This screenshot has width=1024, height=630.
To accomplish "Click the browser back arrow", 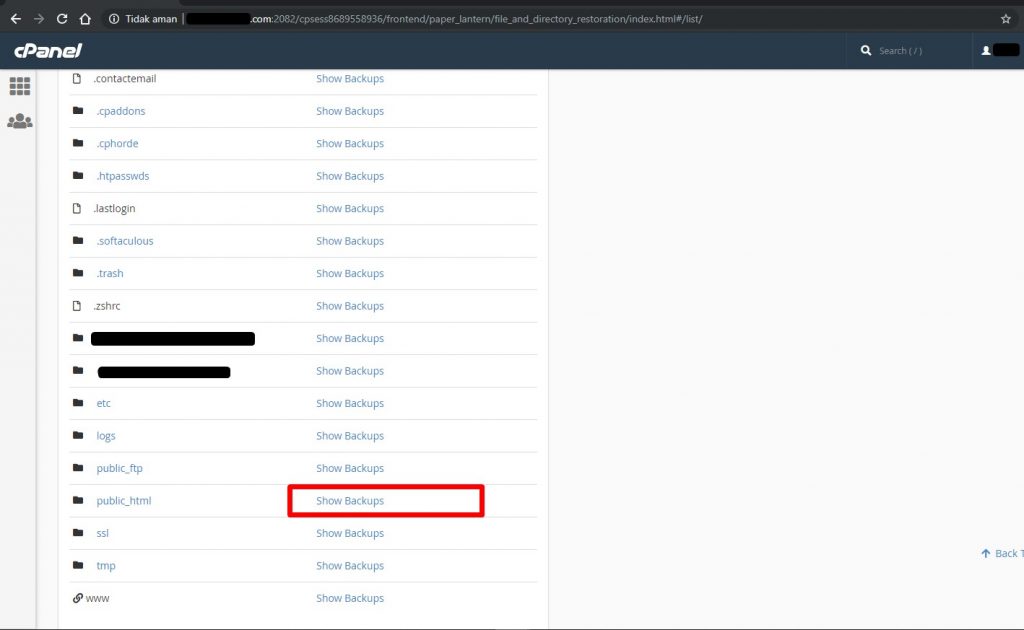I will coord(15,19).
